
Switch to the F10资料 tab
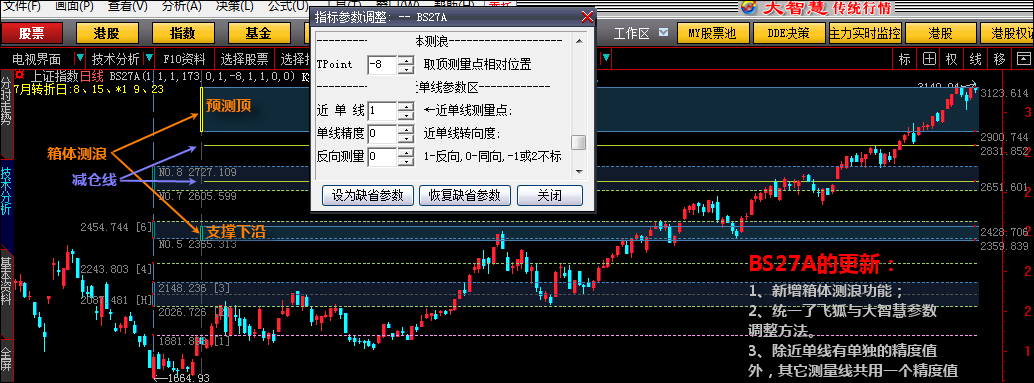(184, 59)
